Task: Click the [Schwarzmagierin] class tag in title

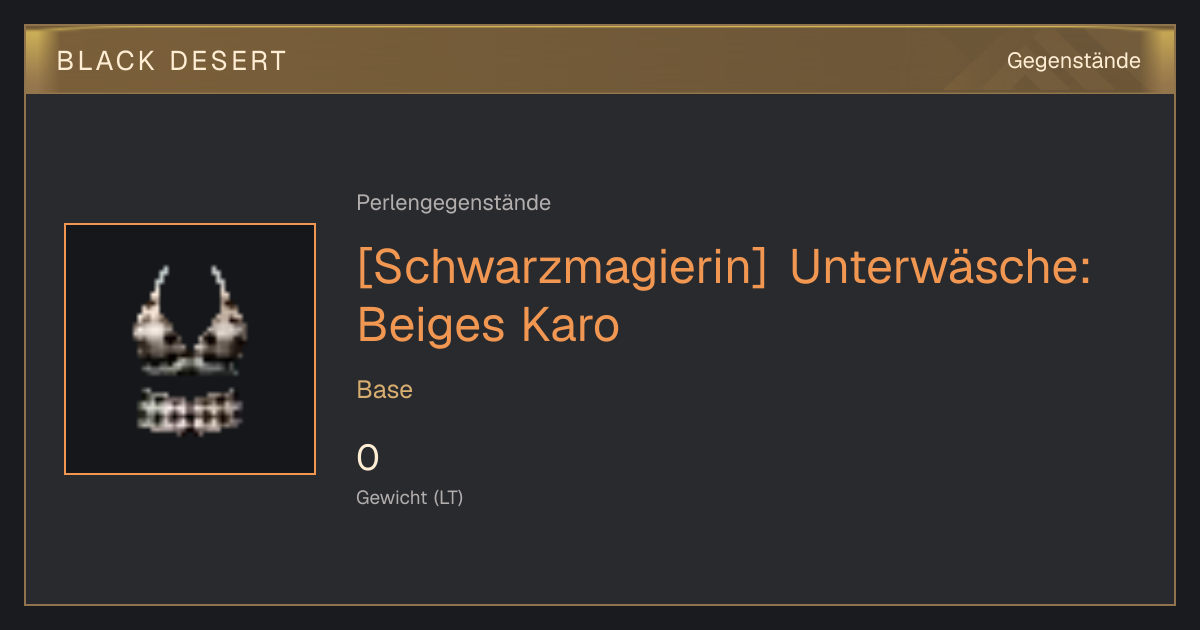Action: pyautogui.click(x=562, y=269)
